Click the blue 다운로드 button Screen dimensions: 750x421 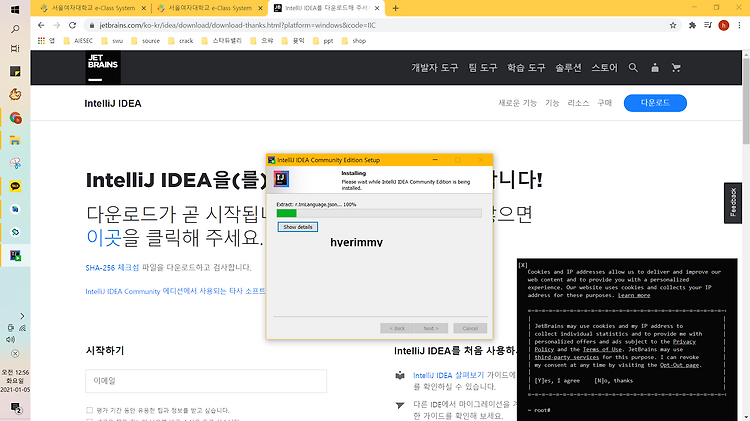[655, 103]
